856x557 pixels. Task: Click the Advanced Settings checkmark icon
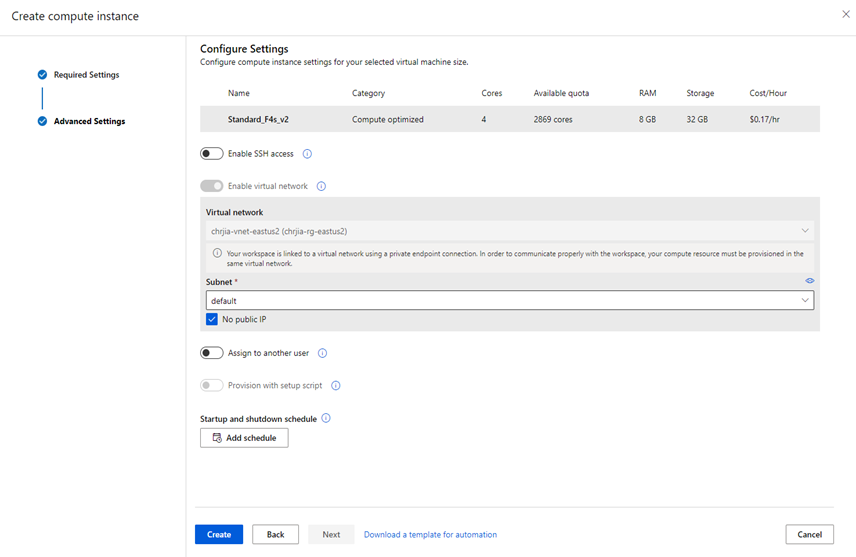(42, 121)
